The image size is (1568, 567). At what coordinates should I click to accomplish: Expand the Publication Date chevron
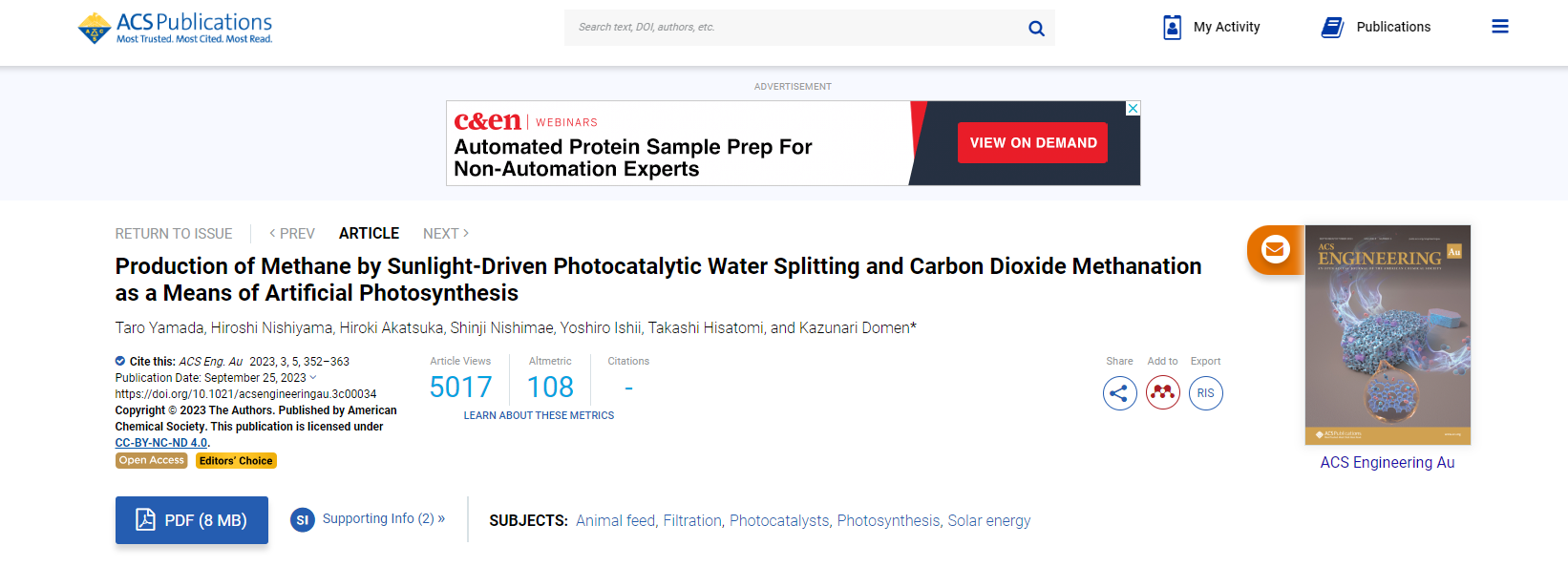click(x=313, y=378)
